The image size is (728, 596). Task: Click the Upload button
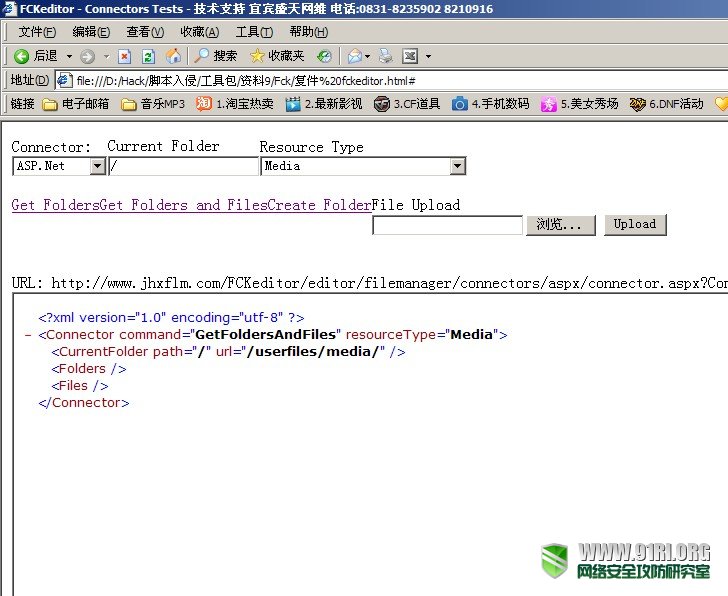(x=635, y=225)
